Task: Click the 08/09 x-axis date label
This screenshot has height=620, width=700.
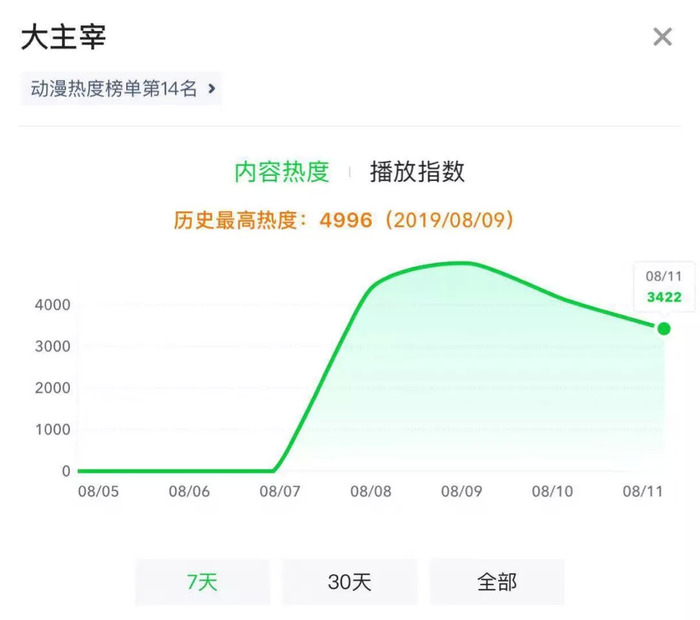Action: pos(461,492)
